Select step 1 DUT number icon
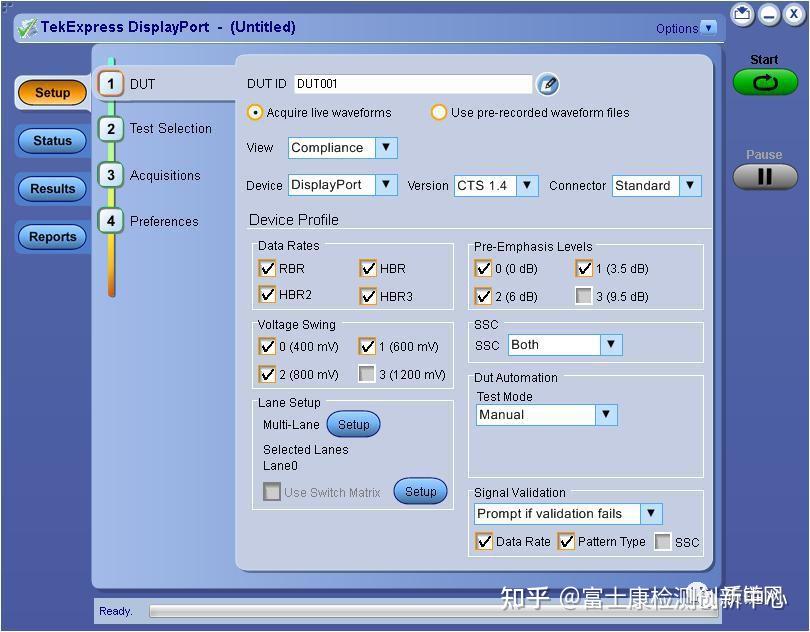Screen dimensions: 810x632 pyautogui.click(x=111, y=84)
